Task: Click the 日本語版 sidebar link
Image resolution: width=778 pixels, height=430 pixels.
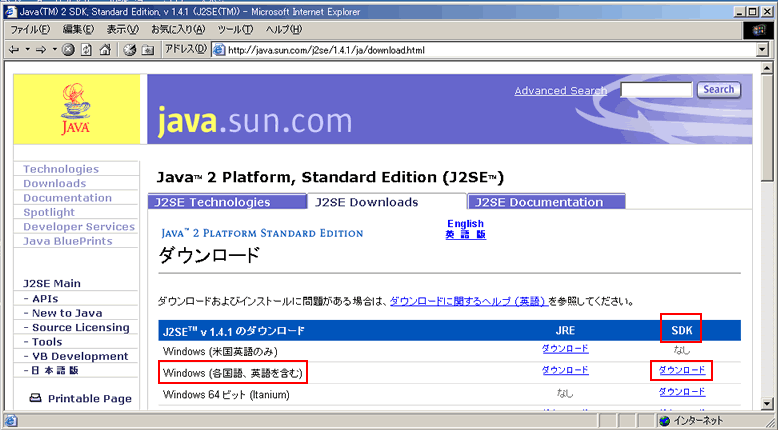Action: coord(55,370)
